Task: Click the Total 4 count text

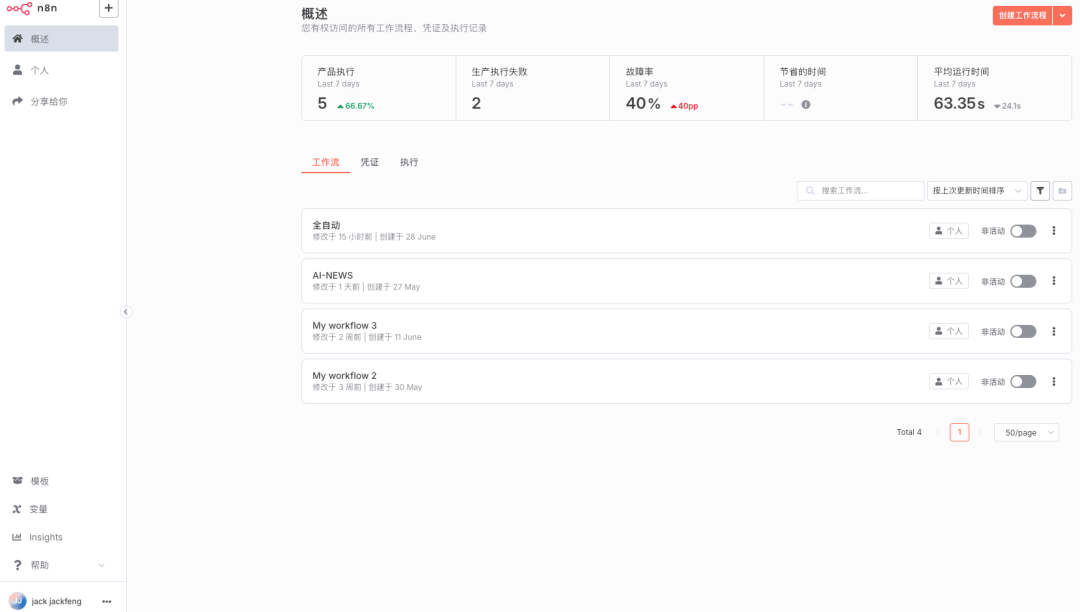Action: pyautogui.click(x=908, y=432)
